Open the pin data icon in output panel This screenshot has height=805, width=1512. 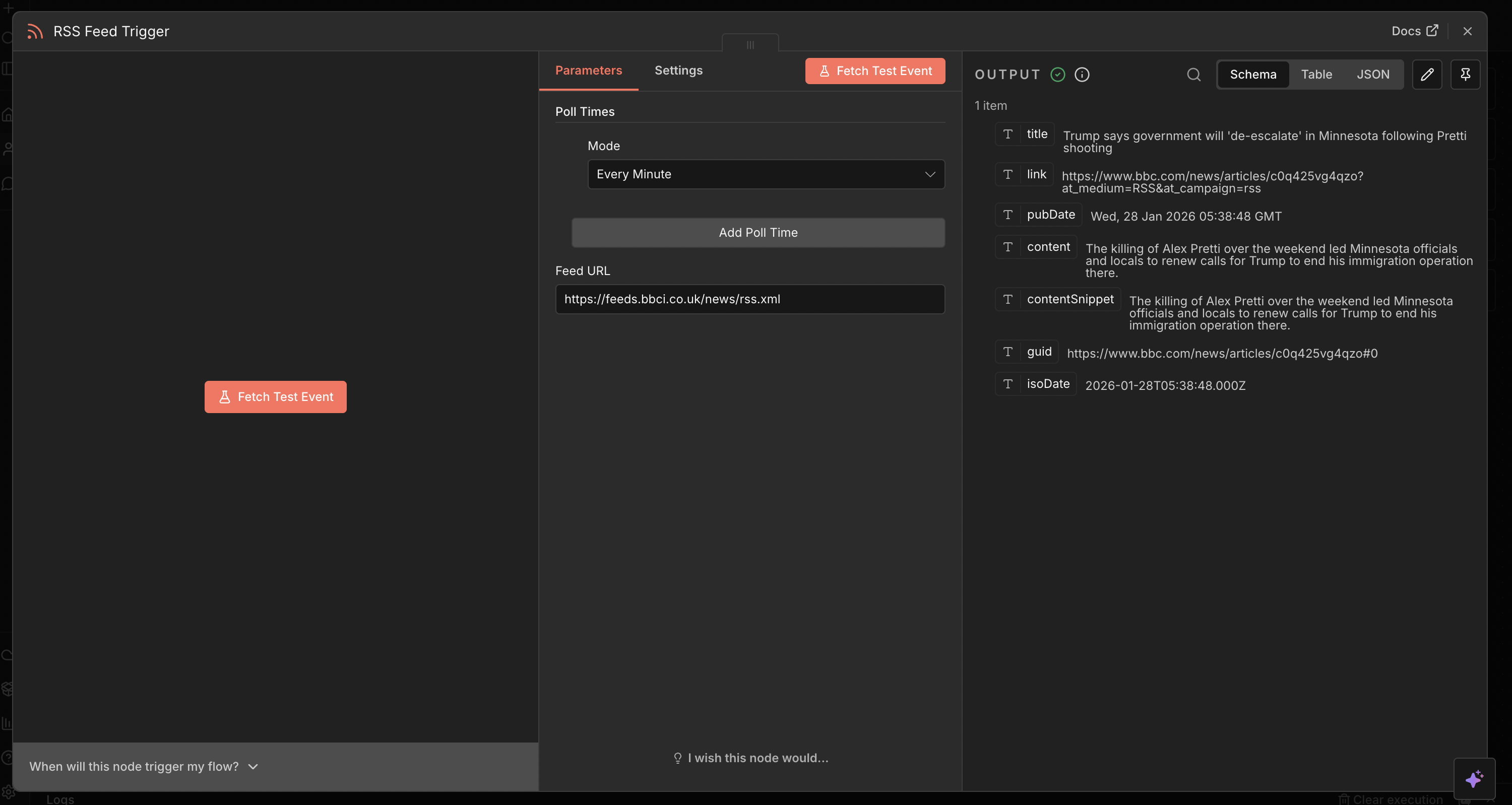pyautogui.click(x=1466, y=74)
